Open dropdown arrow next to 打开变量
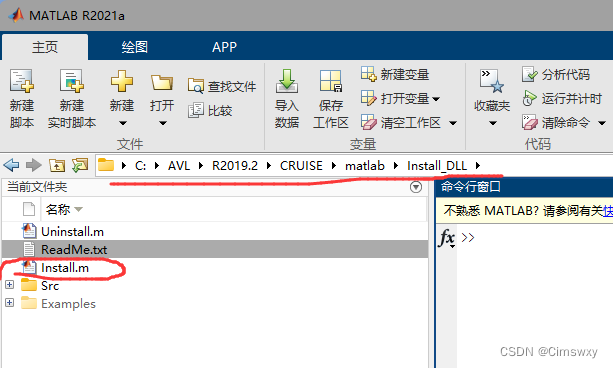Screen dimensions: 613x368 click(436, 99)
